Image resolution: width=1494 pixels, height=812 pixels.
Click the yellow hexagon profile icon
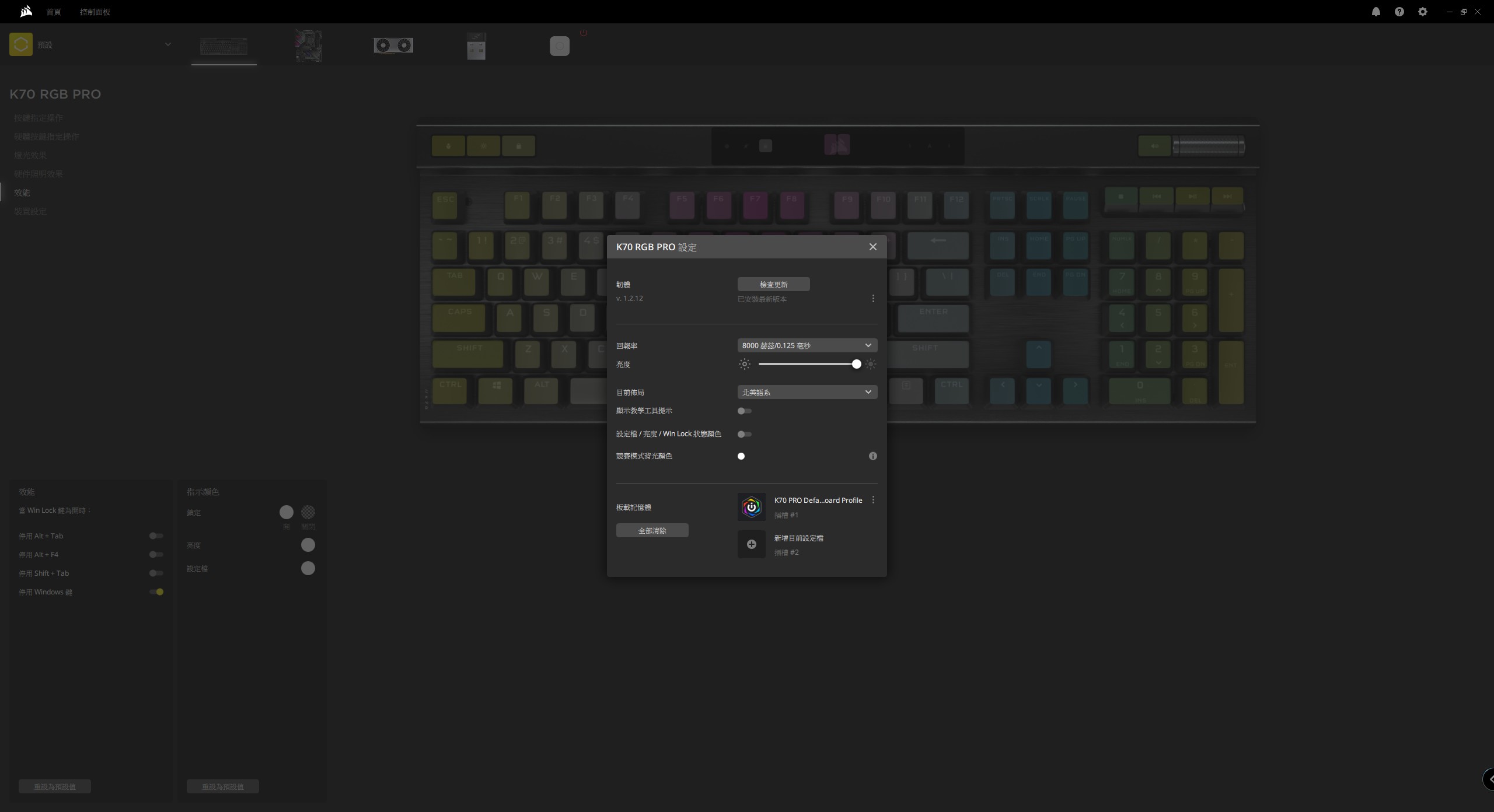click(x=21, y=44)
